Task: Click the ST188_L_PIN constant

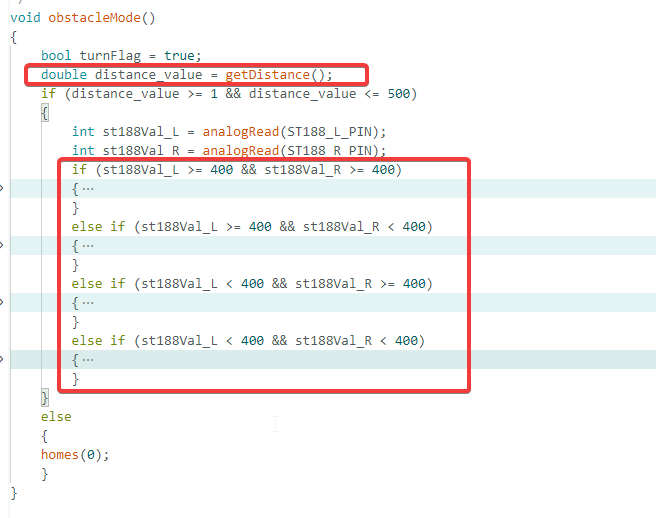Action: [x=329, y=132]
